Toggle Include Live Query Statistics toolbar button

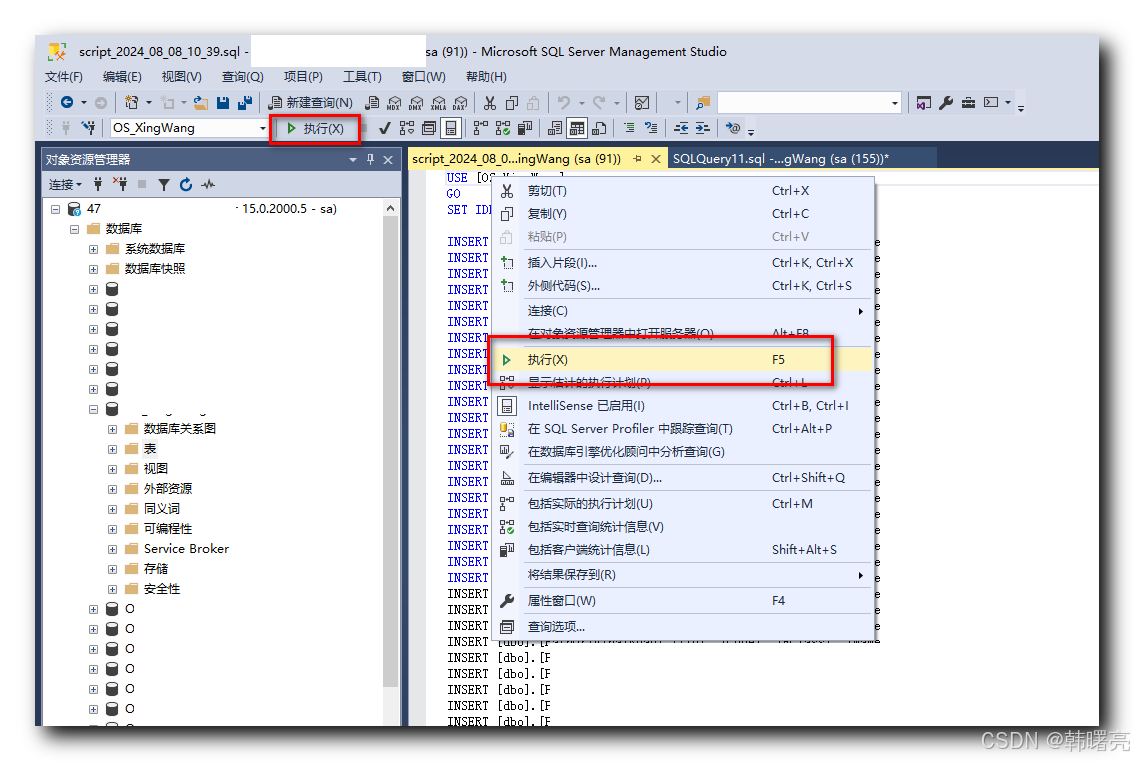pyautogui.click(x=503, y=128)
